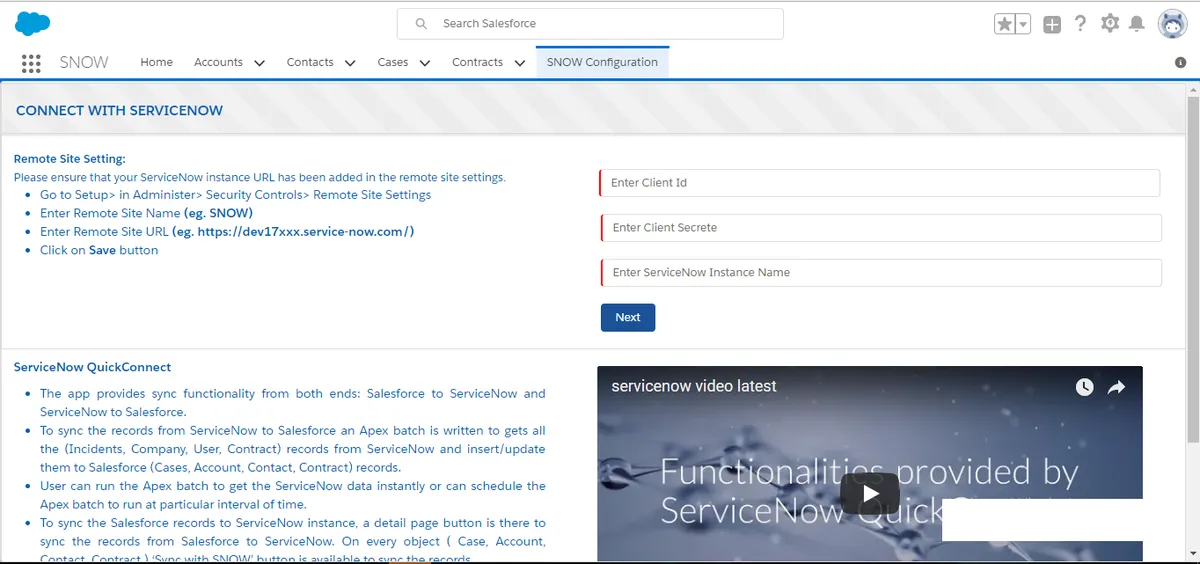The width and height of the screenshot is (1200, 564).
Task: Open the Help question mark icon
Action: pos(1080,23)
